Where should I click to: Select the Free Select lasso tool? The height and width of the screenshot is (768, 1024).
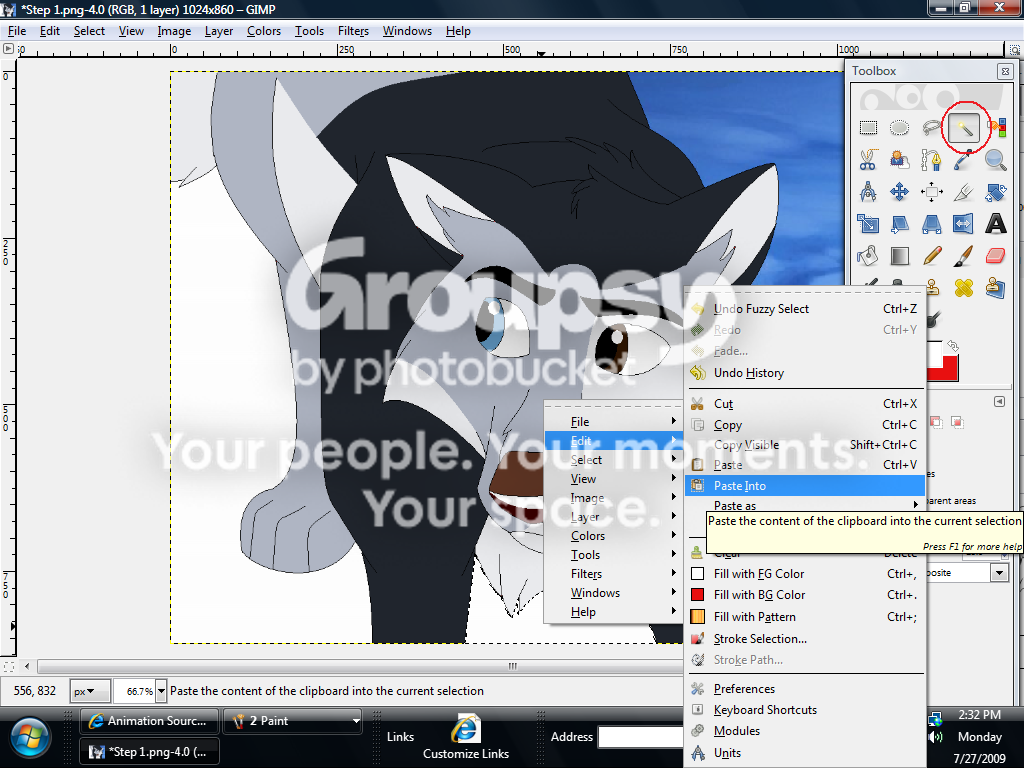point(931,127)
